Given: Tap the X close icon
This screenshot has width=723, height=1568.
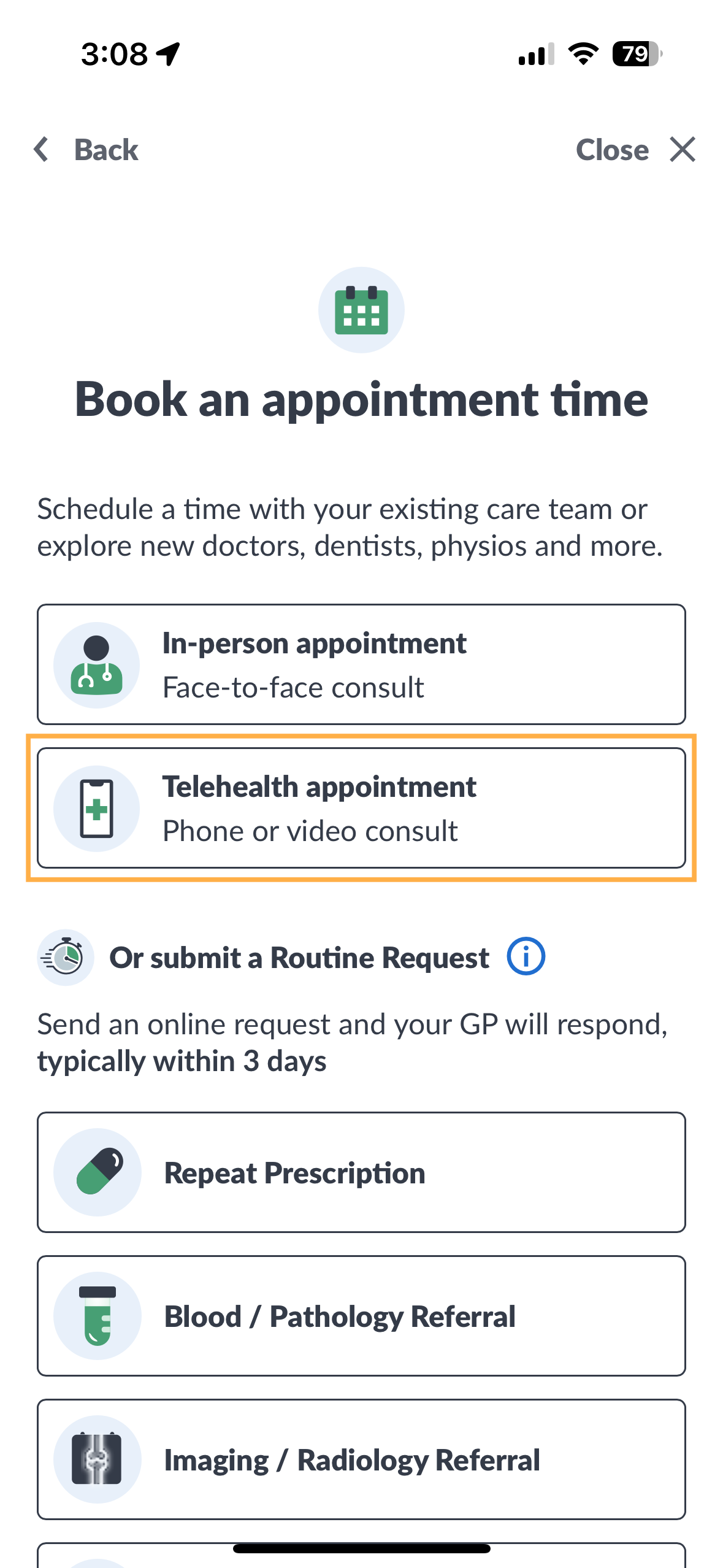Looking at the screenshot, I should tap(682, 150).
